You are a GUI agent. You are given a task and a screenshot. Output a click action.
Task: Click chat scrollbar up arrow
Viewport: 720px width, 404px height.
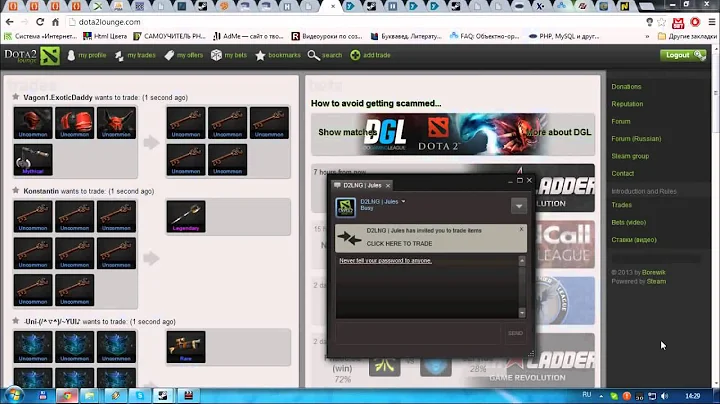522,261
